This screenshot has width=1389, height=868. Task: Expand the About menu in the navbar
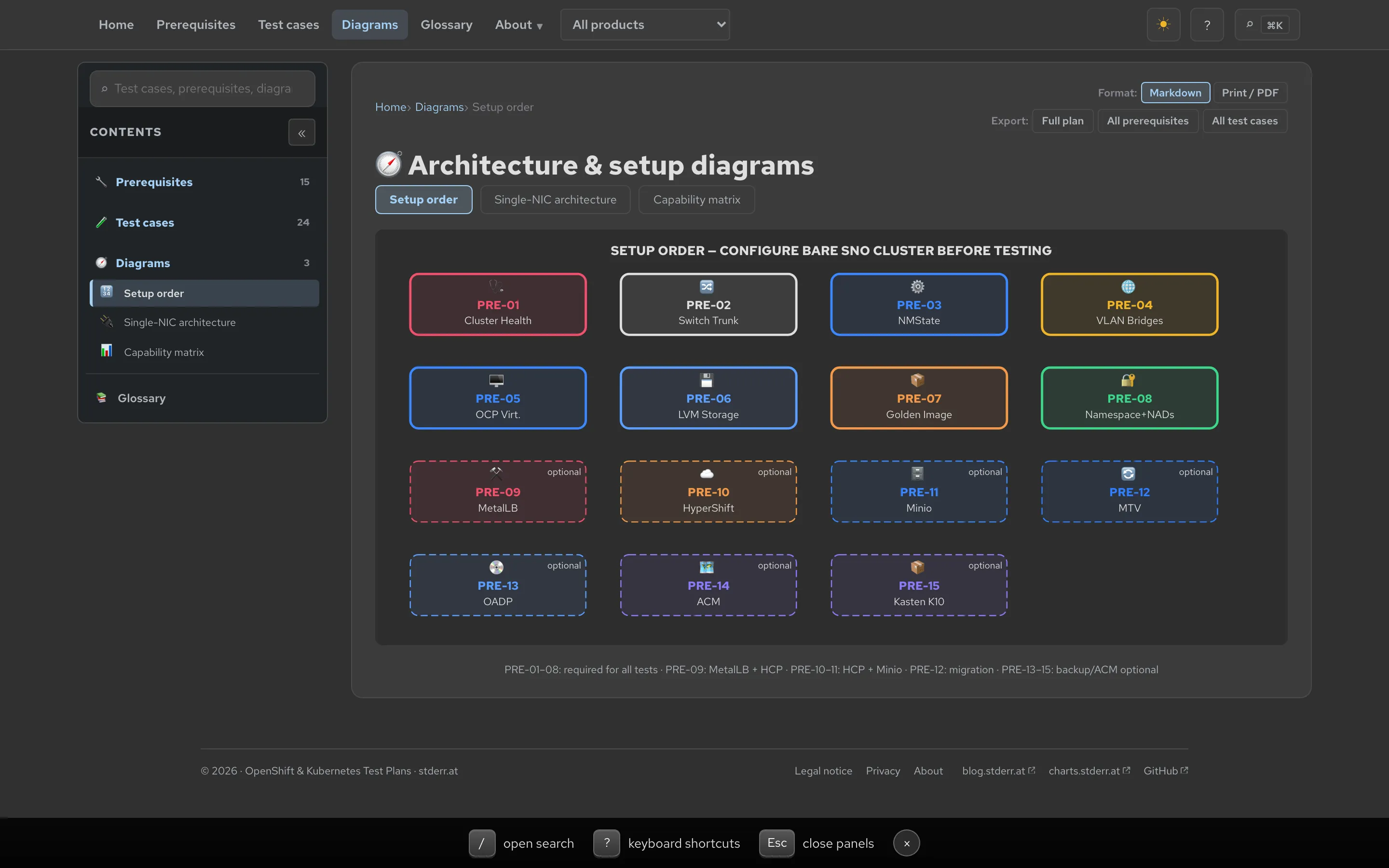[518, 25]
